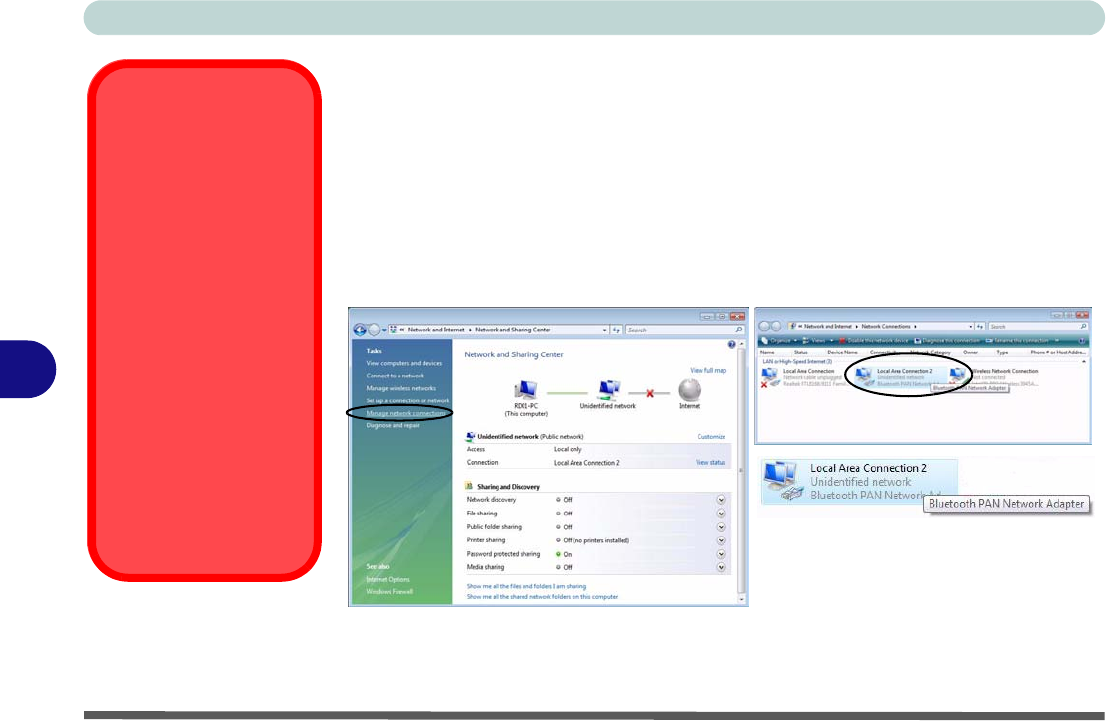
Task: Select Wireless Network Connection adapter icon
Action: click(x=958, y=377)
